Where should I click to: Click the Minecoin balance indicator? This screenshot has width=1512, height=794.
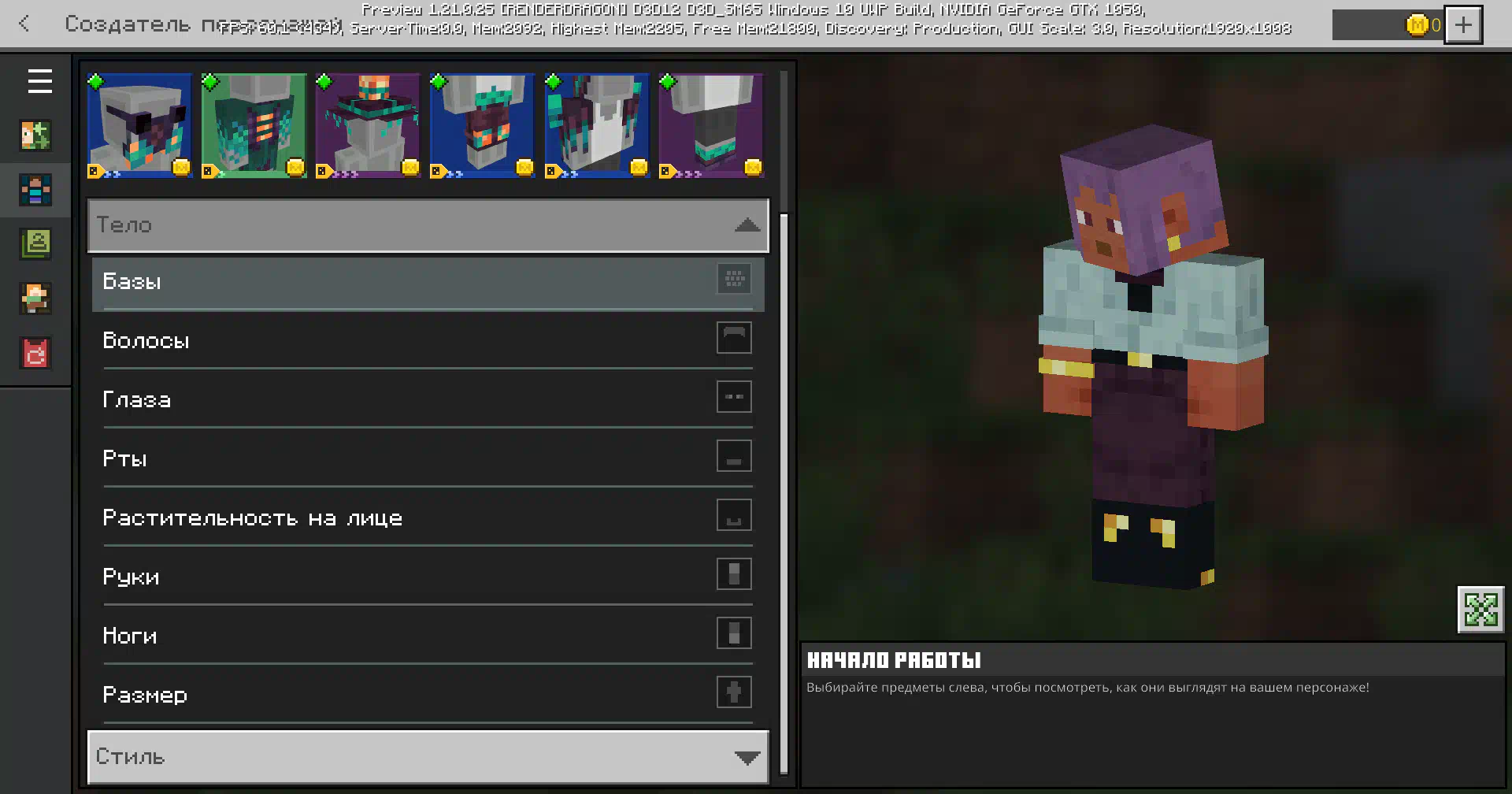click(x=1388, y=25)
